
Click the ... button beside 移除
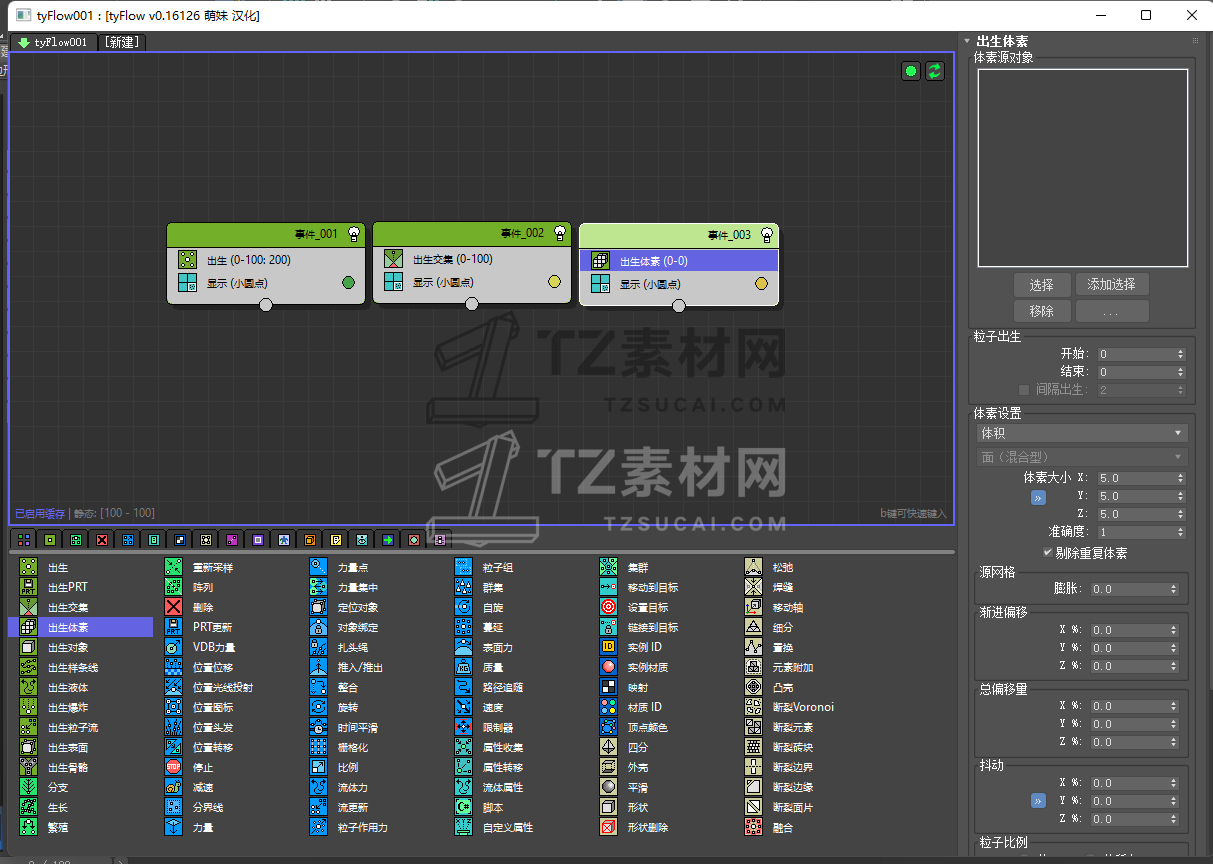click(1111, 311)
